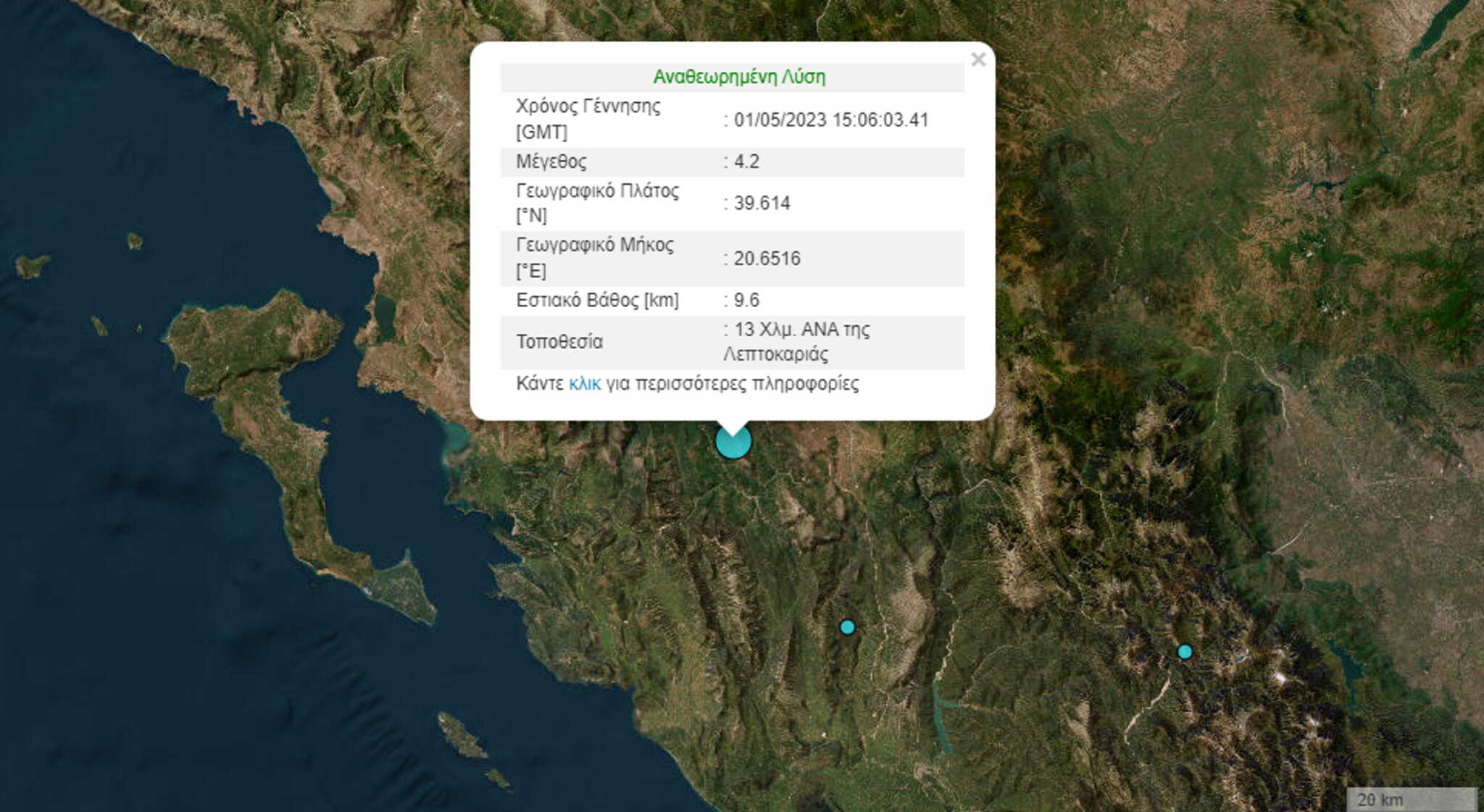Open the κλικ hyperlink for more information
This screenshot has height=812, width=1484.
click(584, 385)
